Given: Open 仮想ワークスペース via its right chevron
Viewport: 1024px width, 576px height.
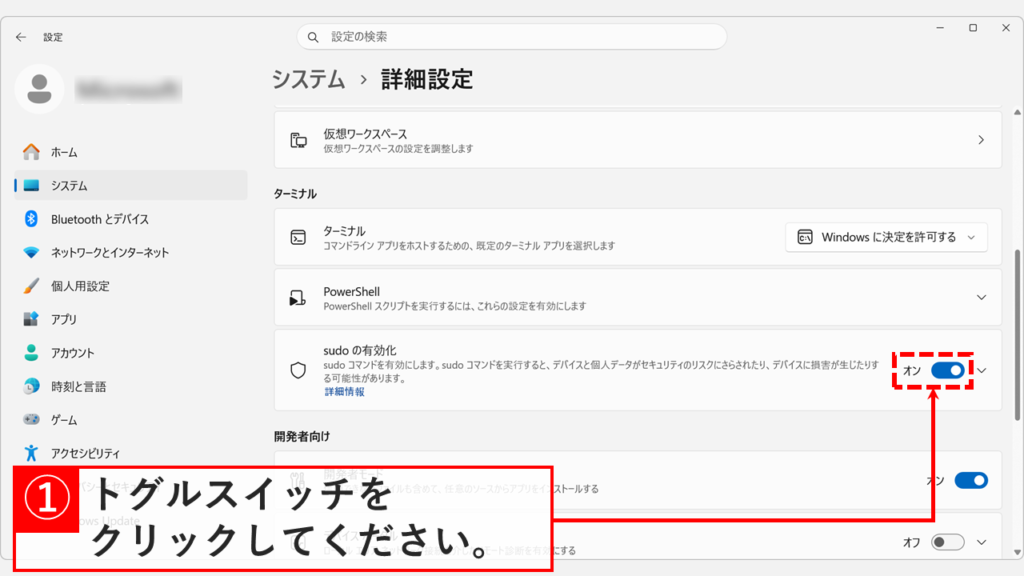Looking at the screenshot, I should click(x=981, y=140).
